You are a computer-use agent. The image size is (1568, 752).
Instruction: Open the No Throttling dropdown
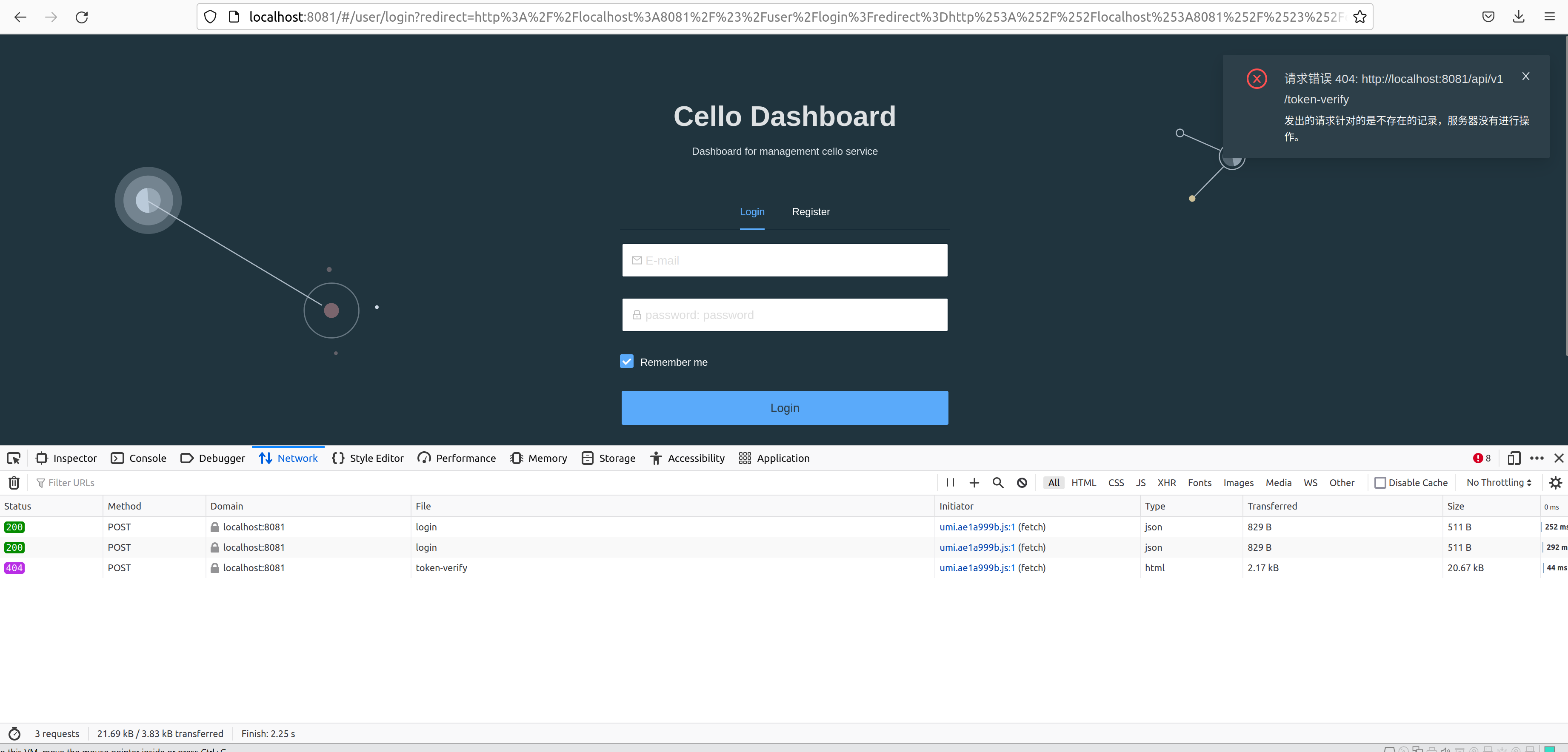(1498, 482)
